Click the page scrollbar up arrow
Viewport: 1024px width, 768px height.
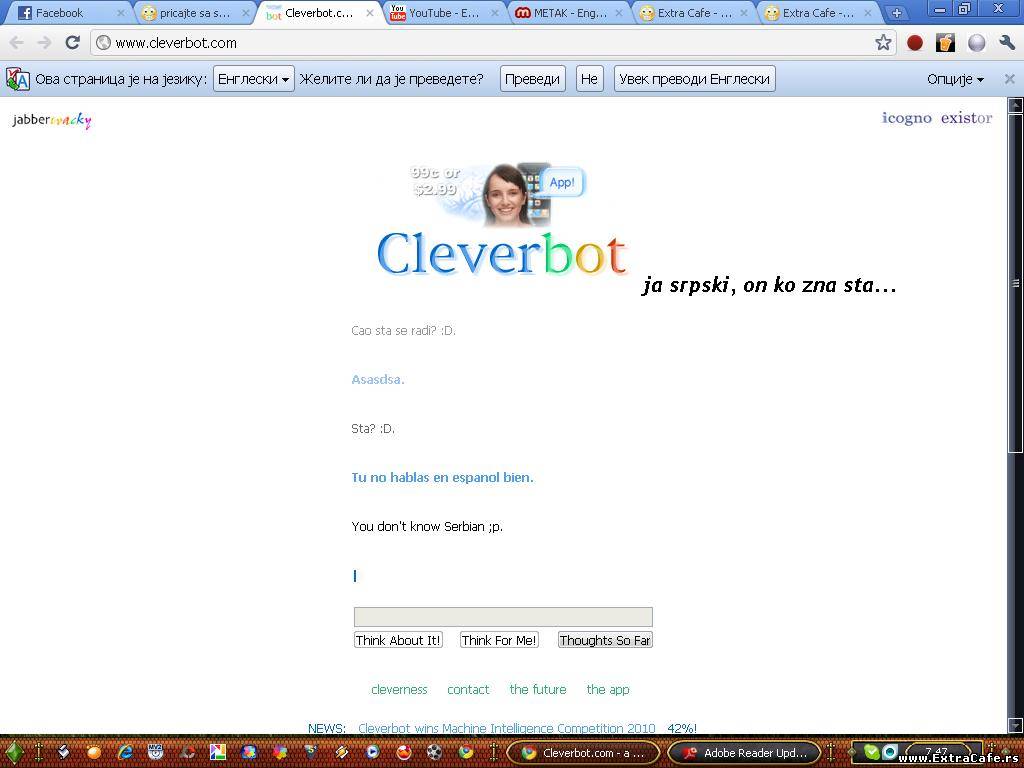[1016, 104]
